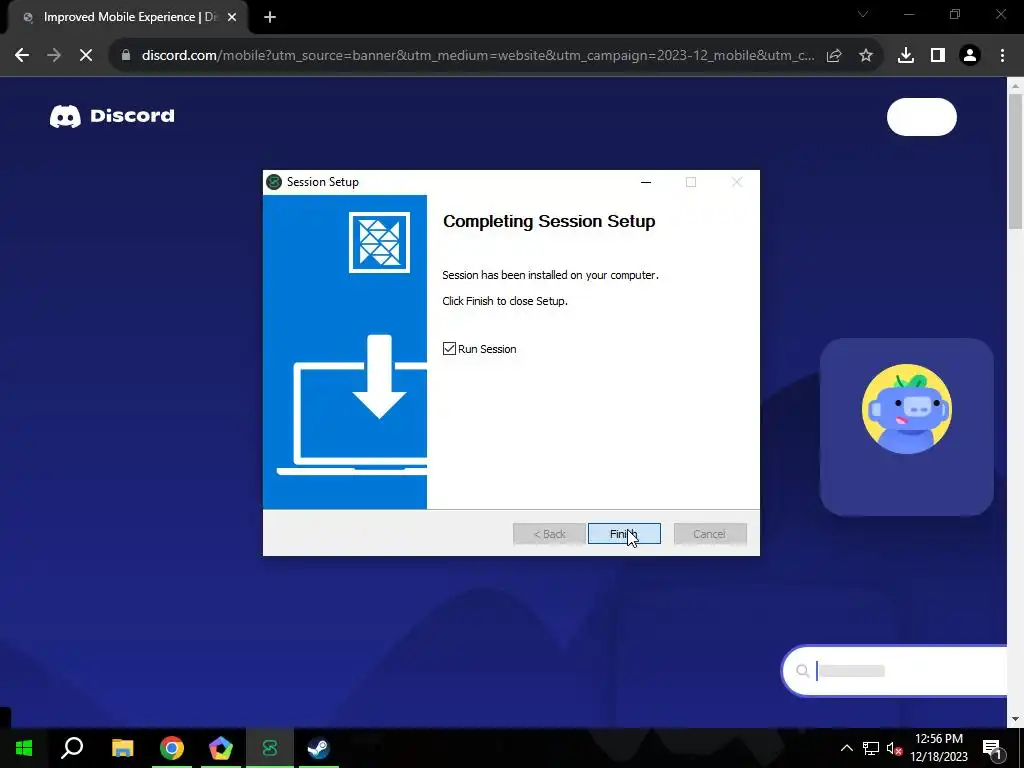Open Chrome downloads
This screenshot has width=1024, height=768.
906,56
